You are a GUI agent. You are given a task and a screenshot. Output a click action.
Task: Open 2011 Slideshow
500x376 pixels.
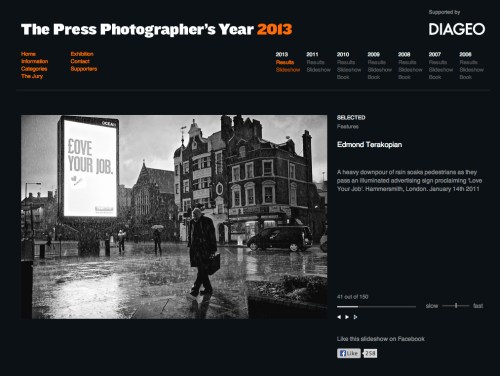click(x=319, y=70)
